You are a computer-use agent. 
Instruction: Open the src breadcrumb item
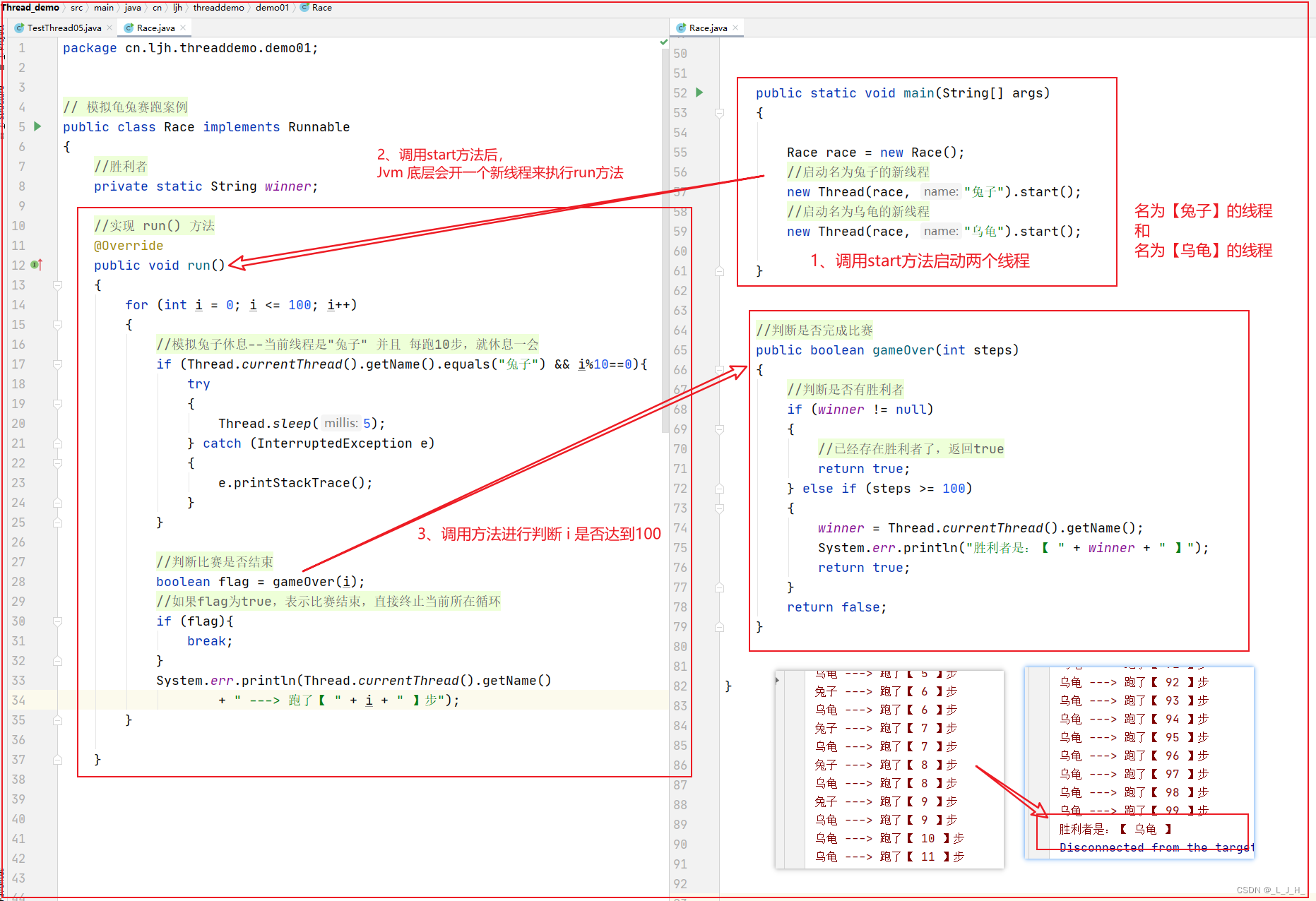point(76,8)
